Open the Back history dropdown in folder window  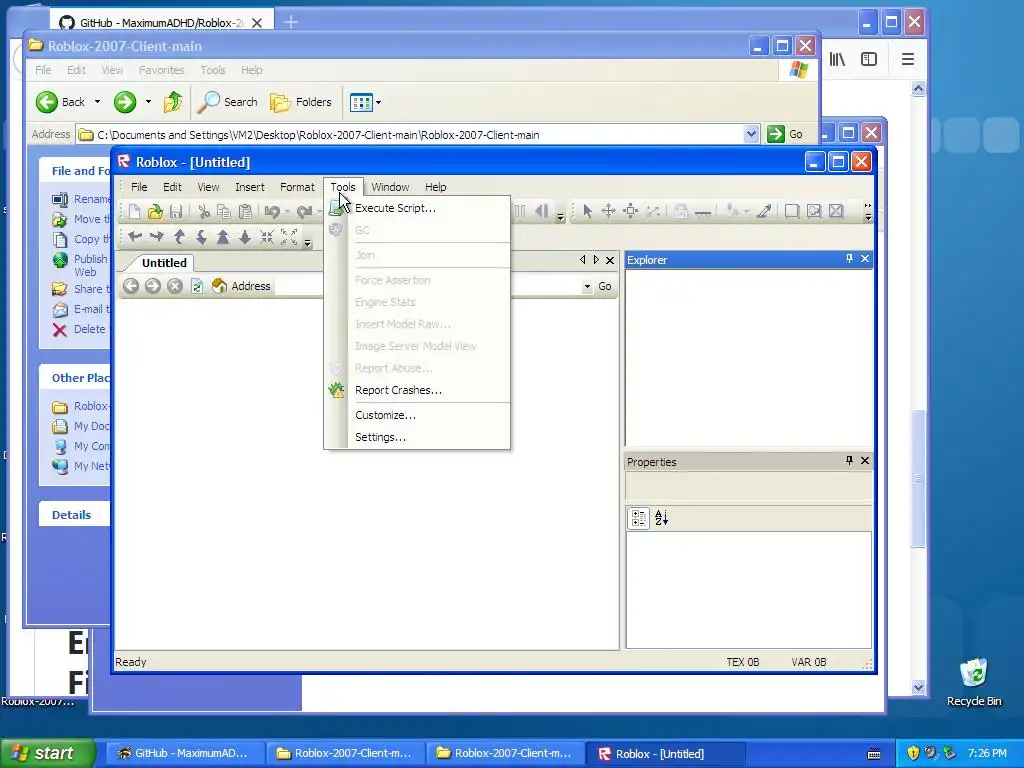point(97,102)
